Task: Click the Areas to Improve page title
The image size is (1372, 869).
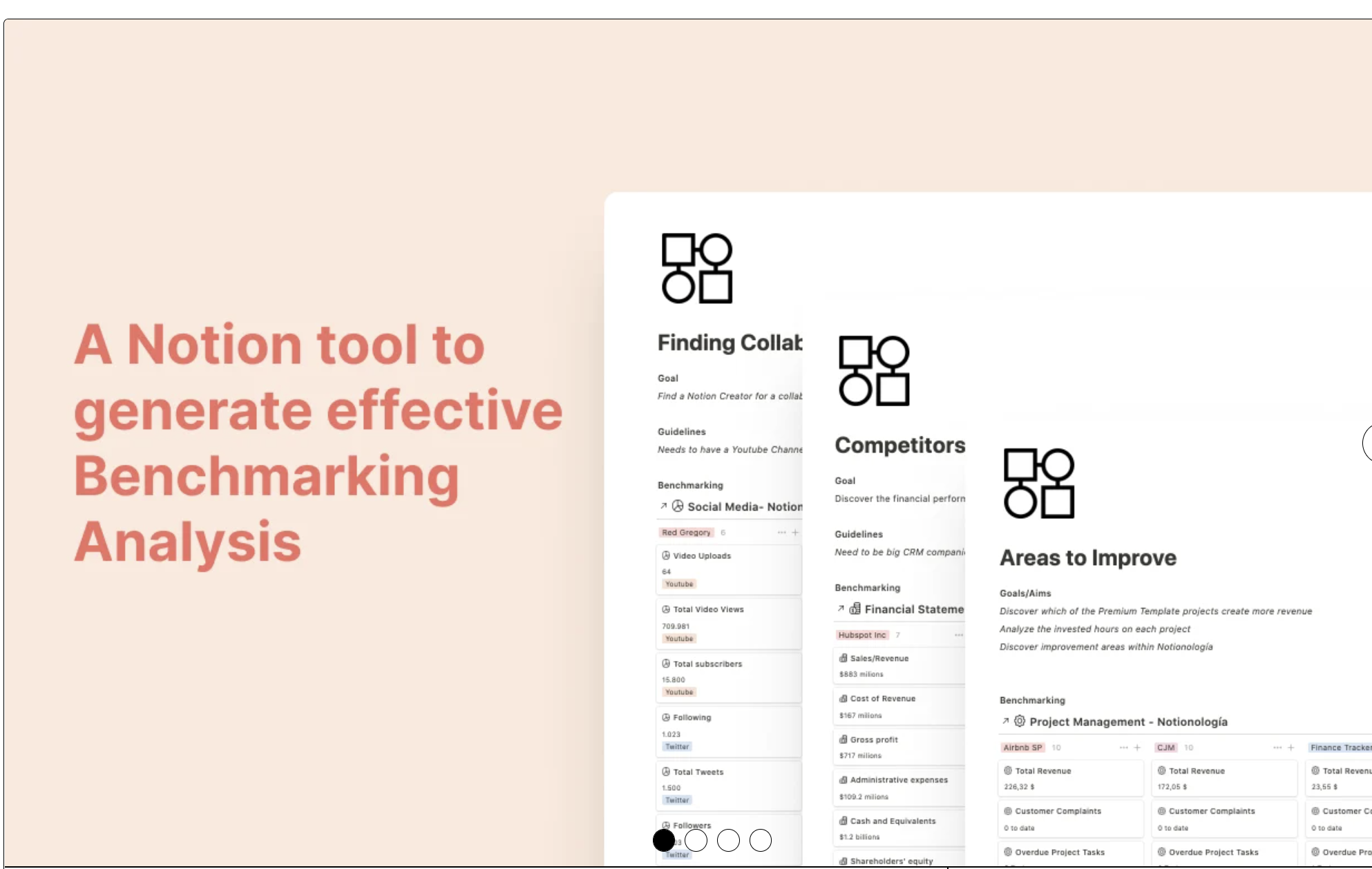Action: click(x=1088, y=557)
